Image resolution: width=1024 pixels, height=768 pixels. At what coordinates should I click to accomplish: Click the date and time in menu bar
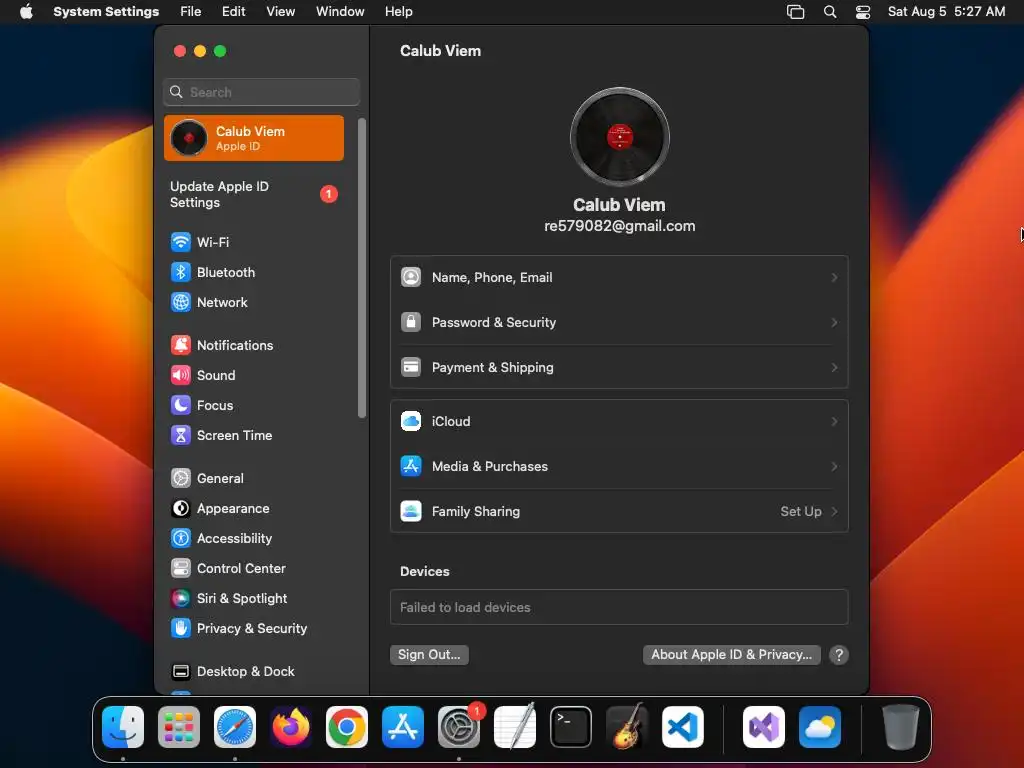coord(946,11)
